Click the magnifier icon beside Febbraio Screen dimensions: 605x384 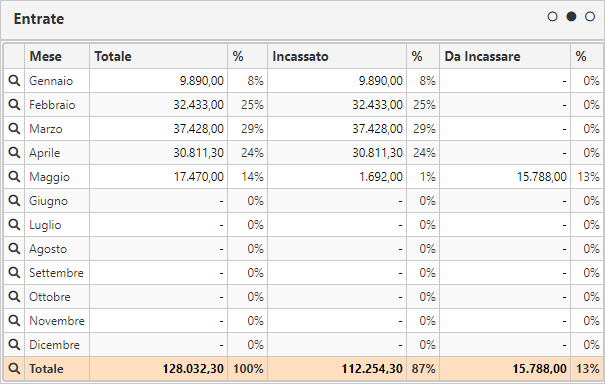[x=14, y=105]
